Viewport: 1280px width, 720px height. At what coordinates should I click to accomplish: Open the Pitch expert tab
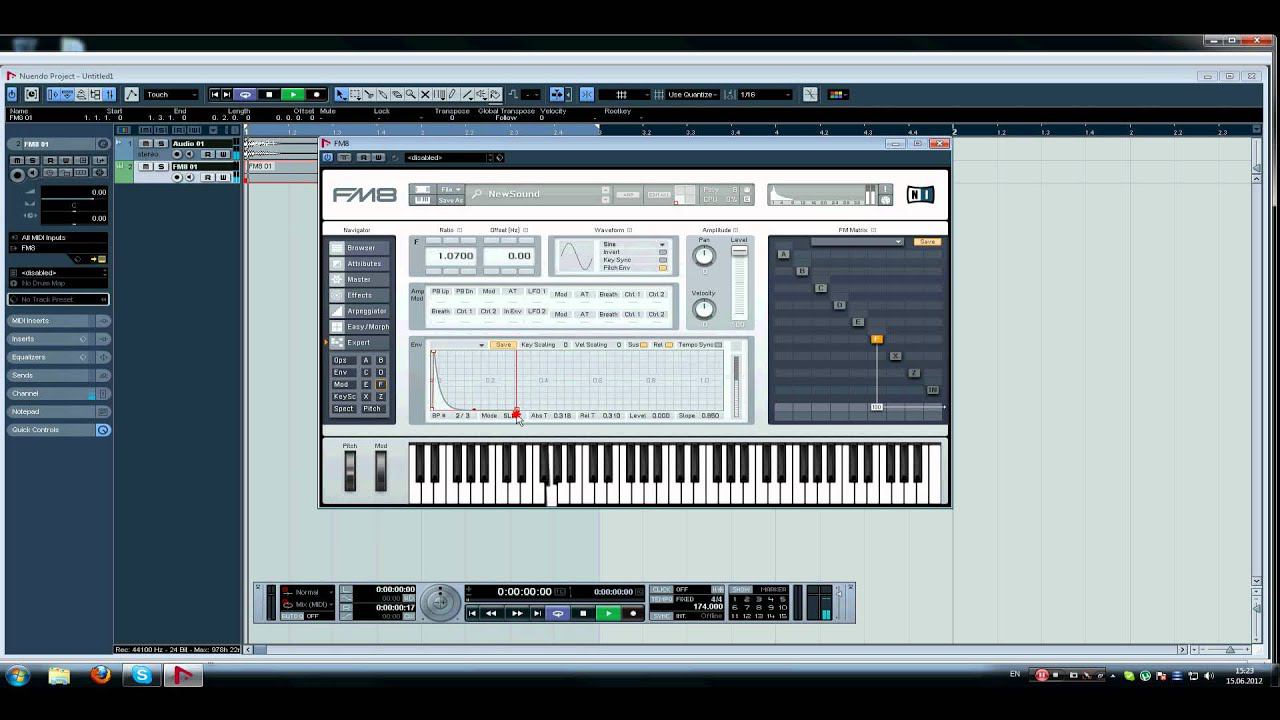click(372, 408)
